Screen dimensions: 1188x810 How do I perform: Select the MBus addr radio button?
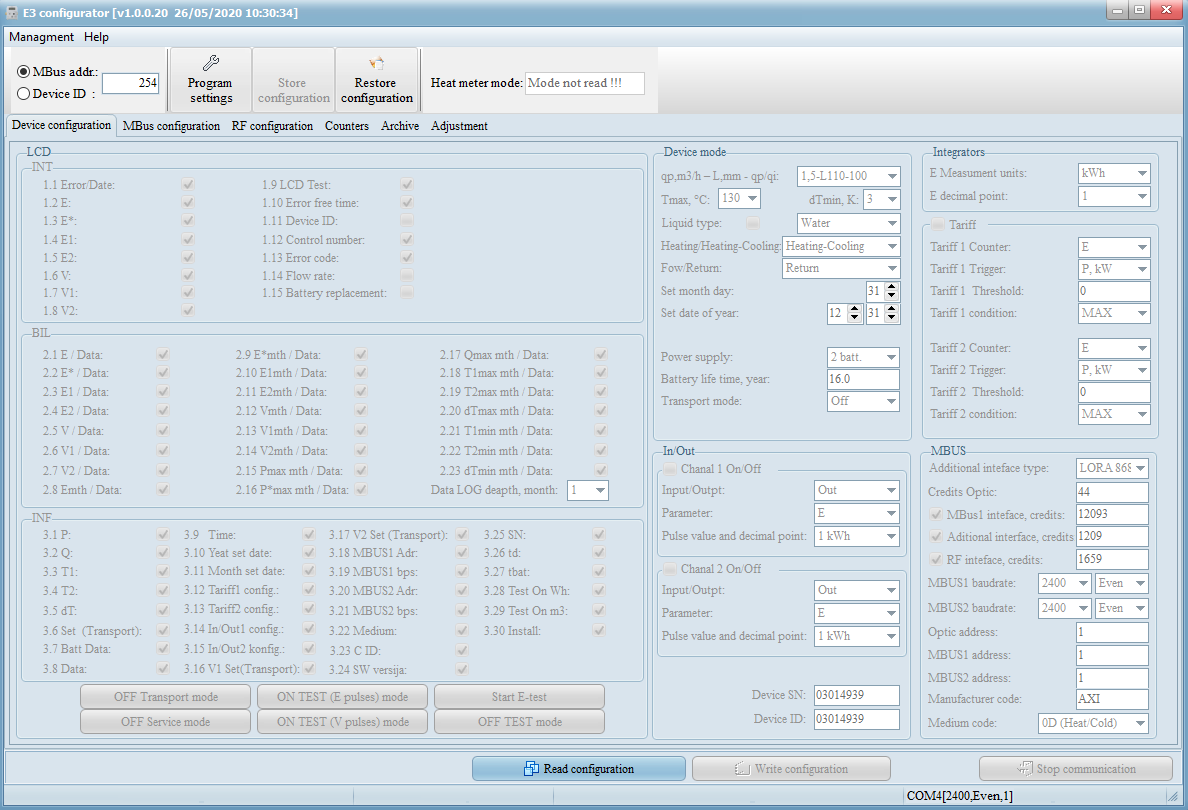coord(24,72)
